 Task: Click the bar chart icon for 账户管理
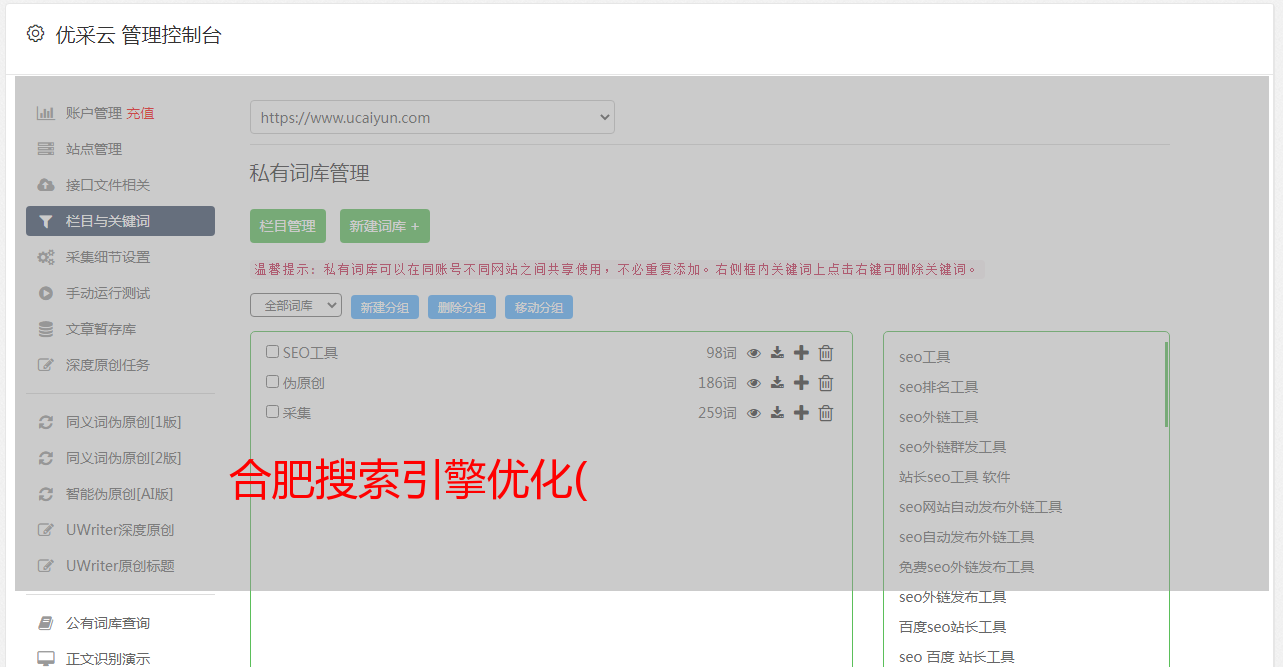(x=45, y=113)
